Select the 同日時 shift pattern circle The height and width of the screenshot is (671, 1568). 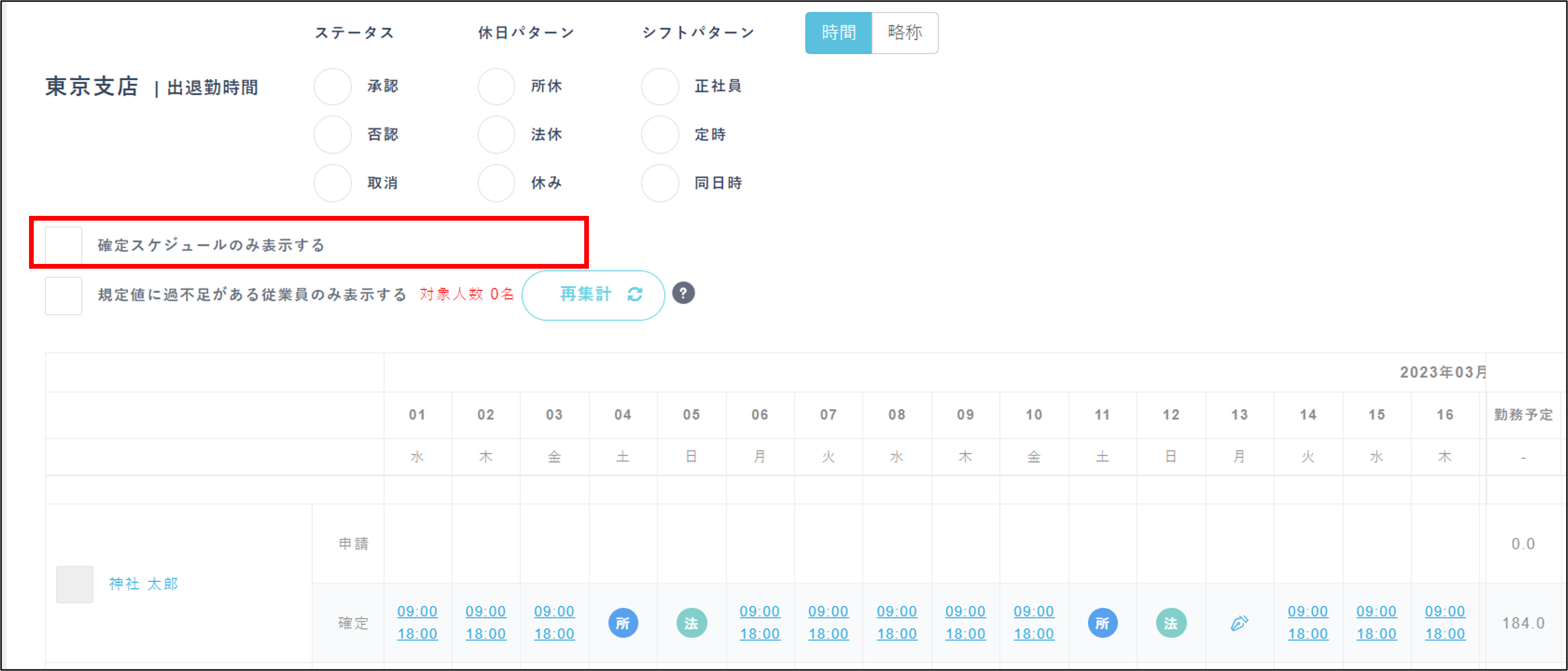tap(660, 183)
